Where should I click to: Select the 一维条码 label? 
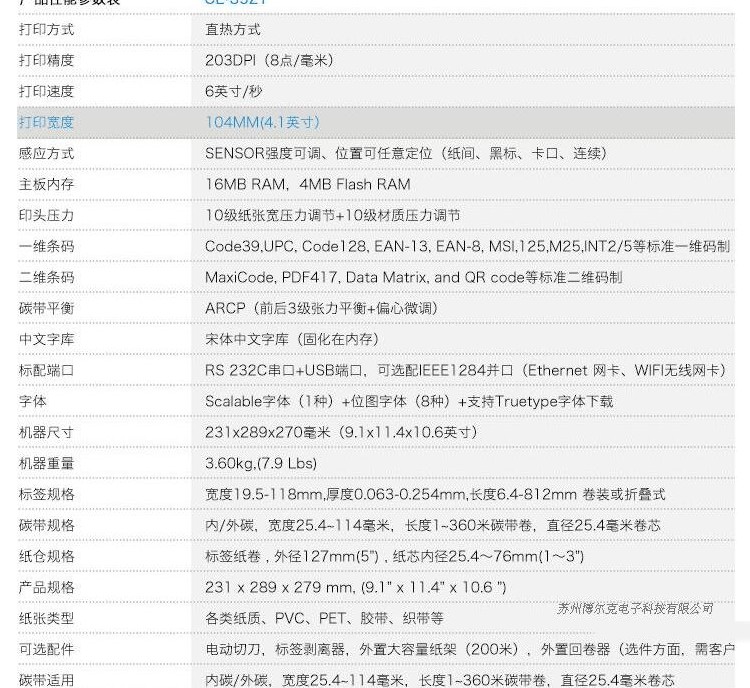pos(46,246)
